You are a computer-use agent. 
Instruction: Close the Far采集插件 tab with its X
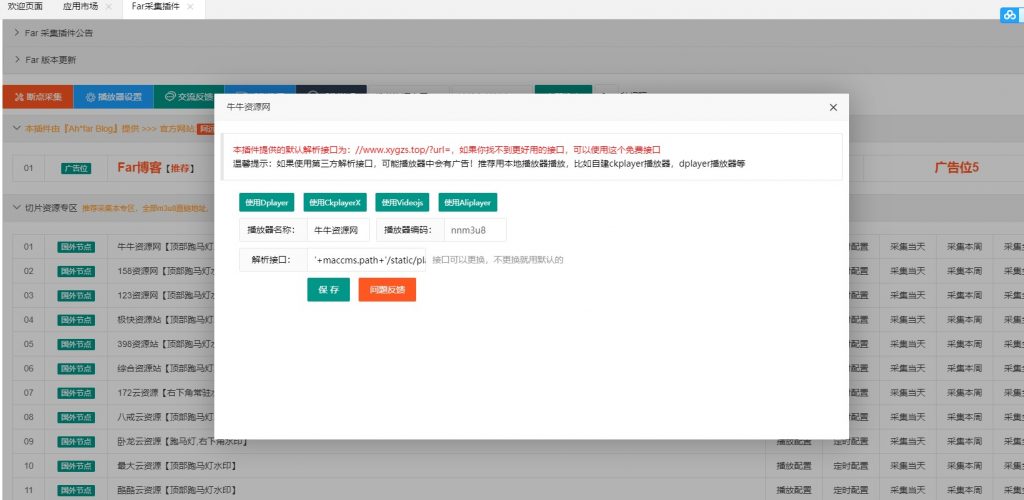coord(190,7)
